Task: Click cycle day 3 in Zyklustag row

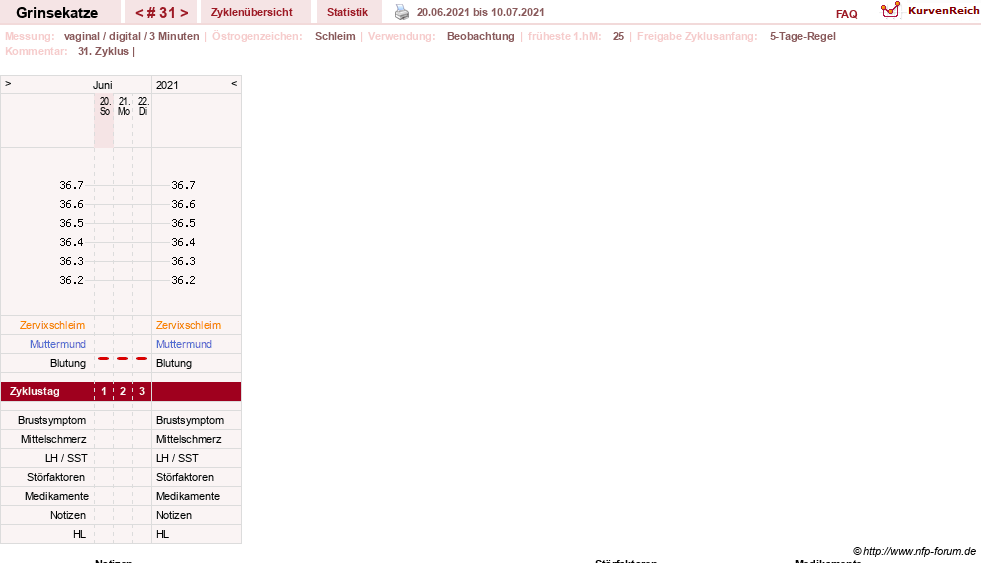Action: click(142, 392)
